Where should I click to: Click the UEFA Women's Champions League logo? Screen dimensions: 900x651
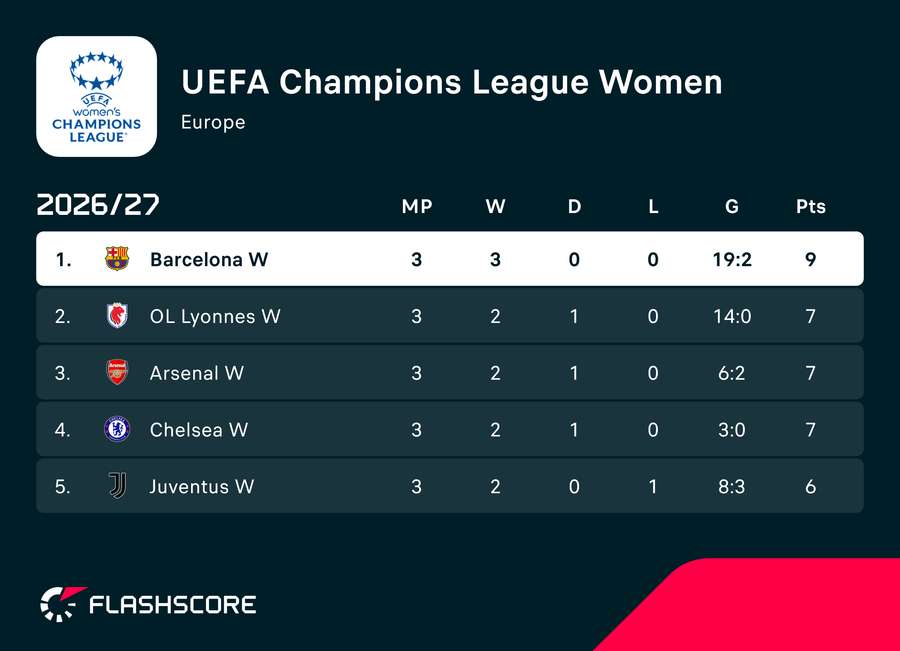(96, 96)
